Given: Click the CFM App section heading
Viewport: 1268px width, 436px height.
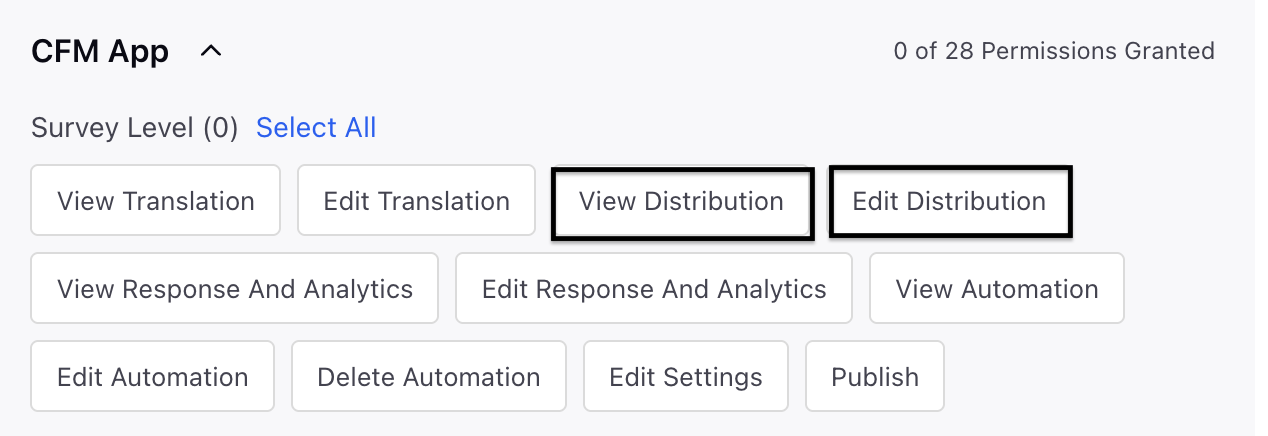Looking at the screenshot, I should pyautogui.click(x=100, y=51).
